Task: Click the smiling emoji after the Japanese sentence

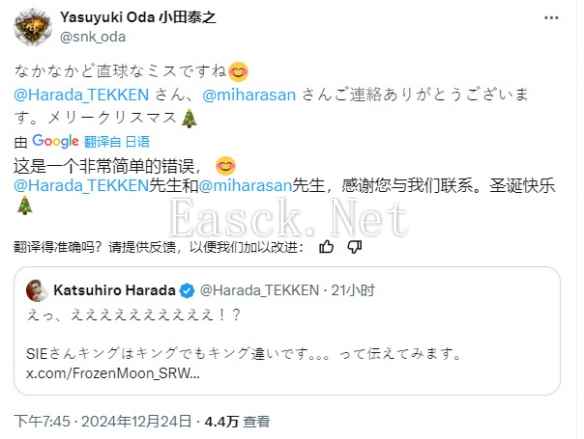Action: [238, 71]
